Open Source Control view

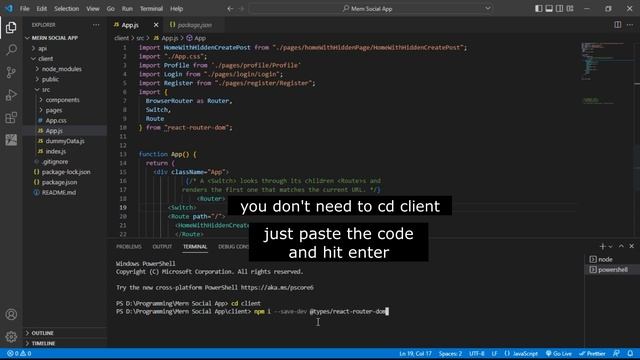coord(11,72)
